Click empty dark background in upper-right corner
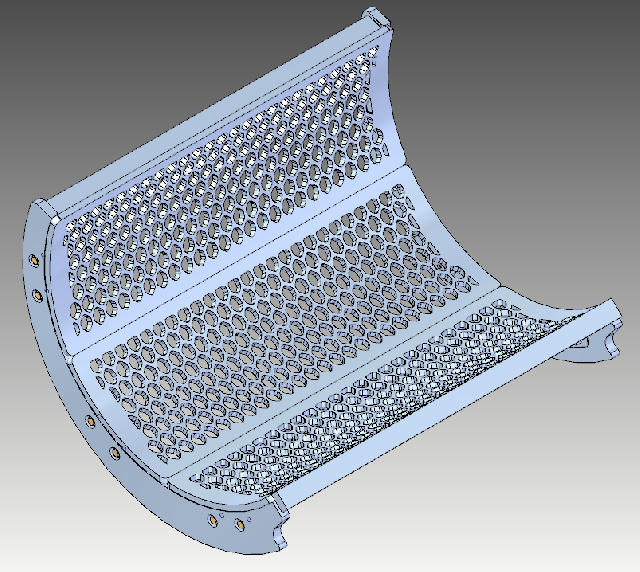The height and width of the screenshot is (572, 640). (580, 40)
